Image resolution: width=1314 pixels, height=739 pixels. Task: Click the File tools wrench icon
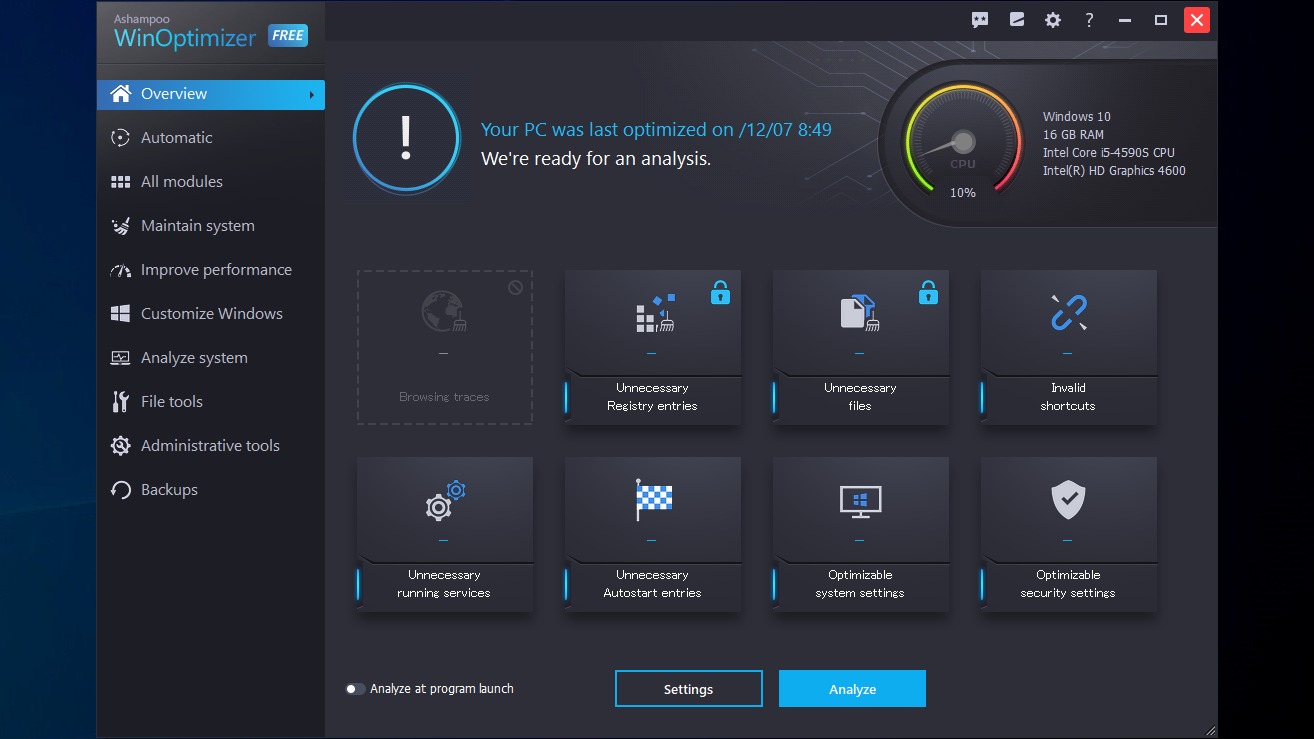pyautogui.click(x=121, y=402)
